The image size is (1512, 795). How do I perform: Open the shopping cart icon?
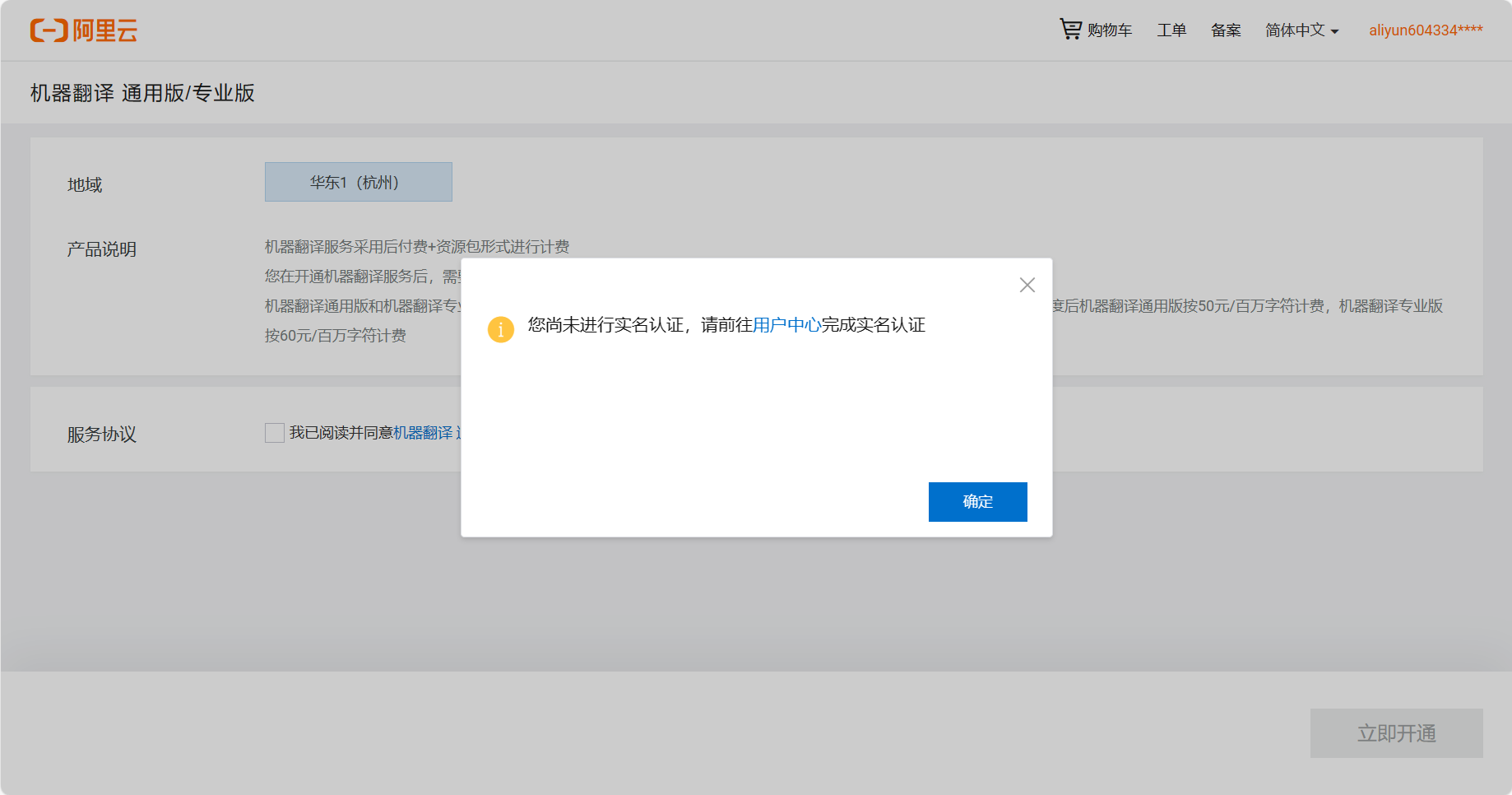pos(1070,30)
